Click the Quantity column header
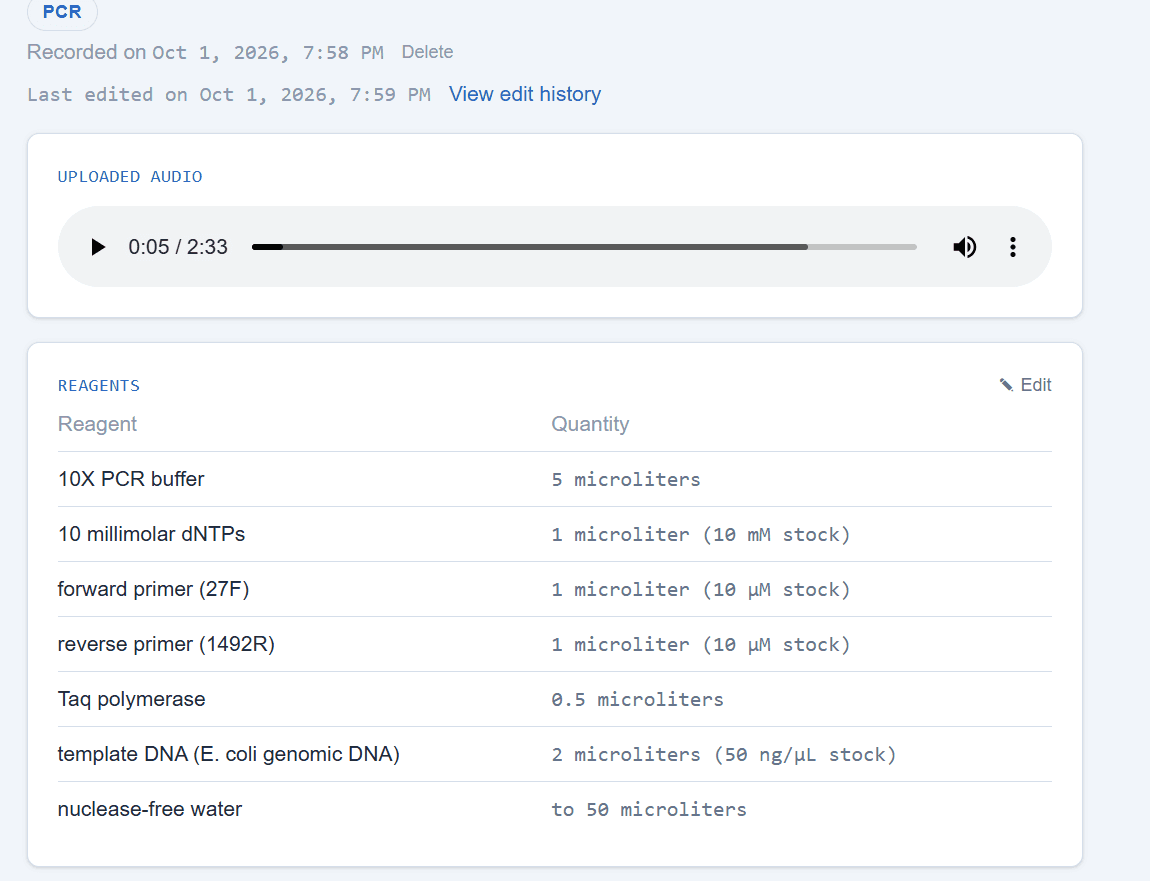 [x=590, y=424]
